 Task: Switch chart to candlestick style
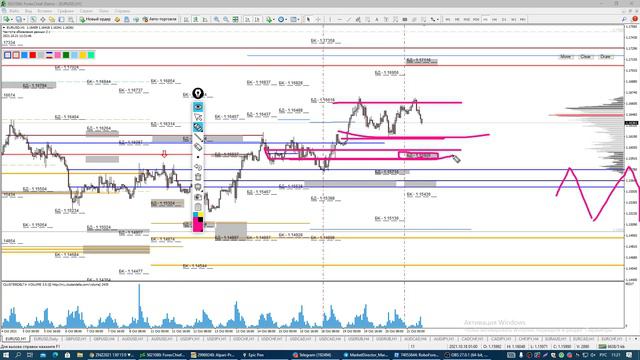coord(196,19)
